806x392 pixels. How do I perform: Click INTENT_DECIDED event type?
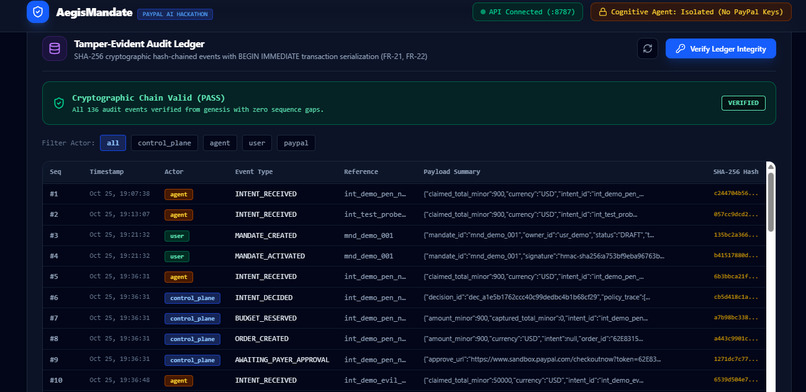click(x=264, y=297)
